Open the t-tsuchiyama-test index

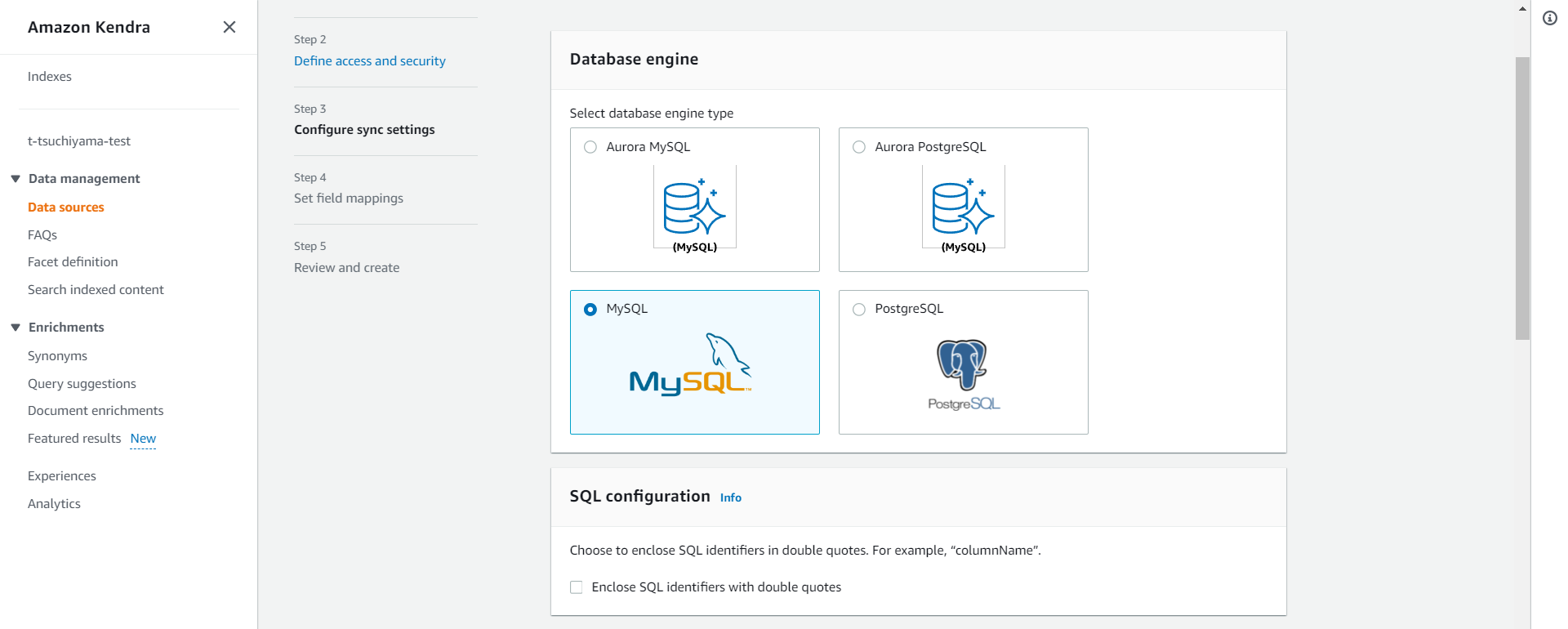point(79,141)
